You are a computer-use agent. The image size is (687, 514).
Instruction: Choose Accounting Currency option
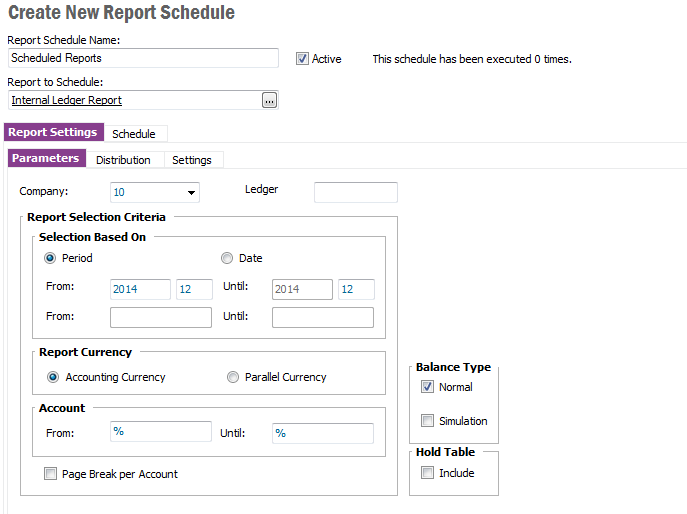[53, 377]
